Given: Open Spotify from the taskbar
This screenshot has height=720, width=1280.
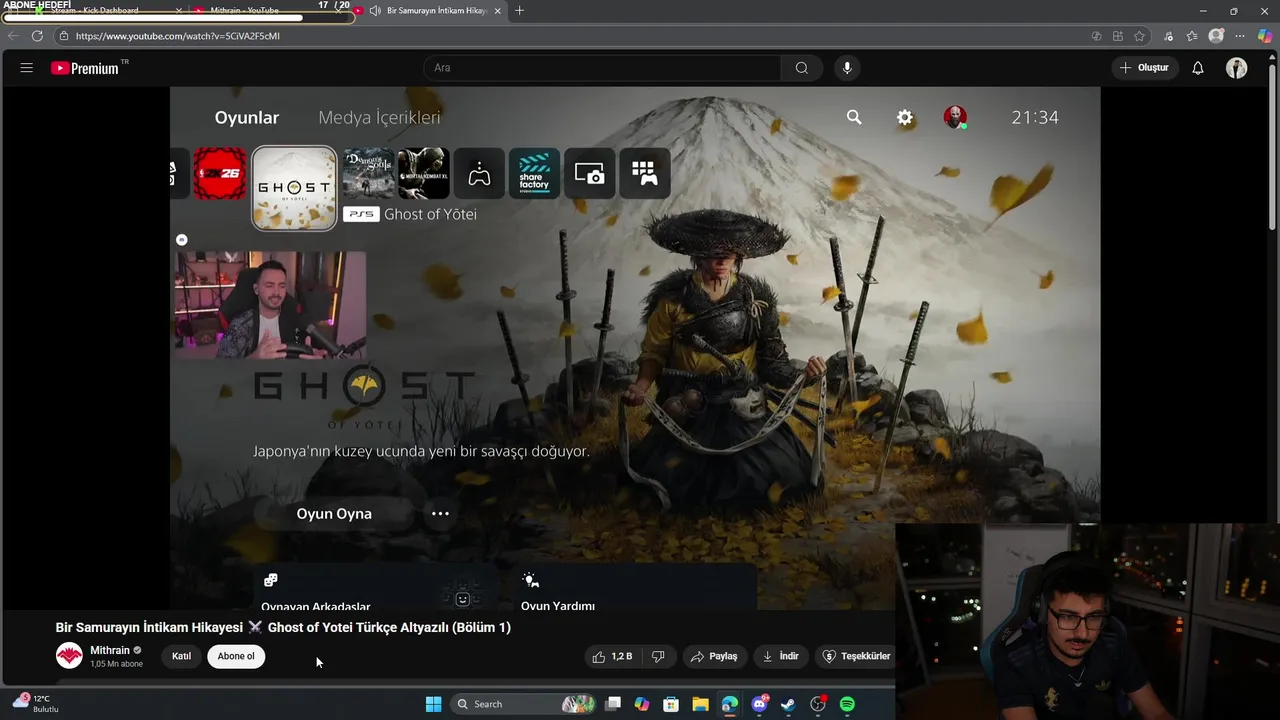Looking at the screenshot, I should coord(847,704).
